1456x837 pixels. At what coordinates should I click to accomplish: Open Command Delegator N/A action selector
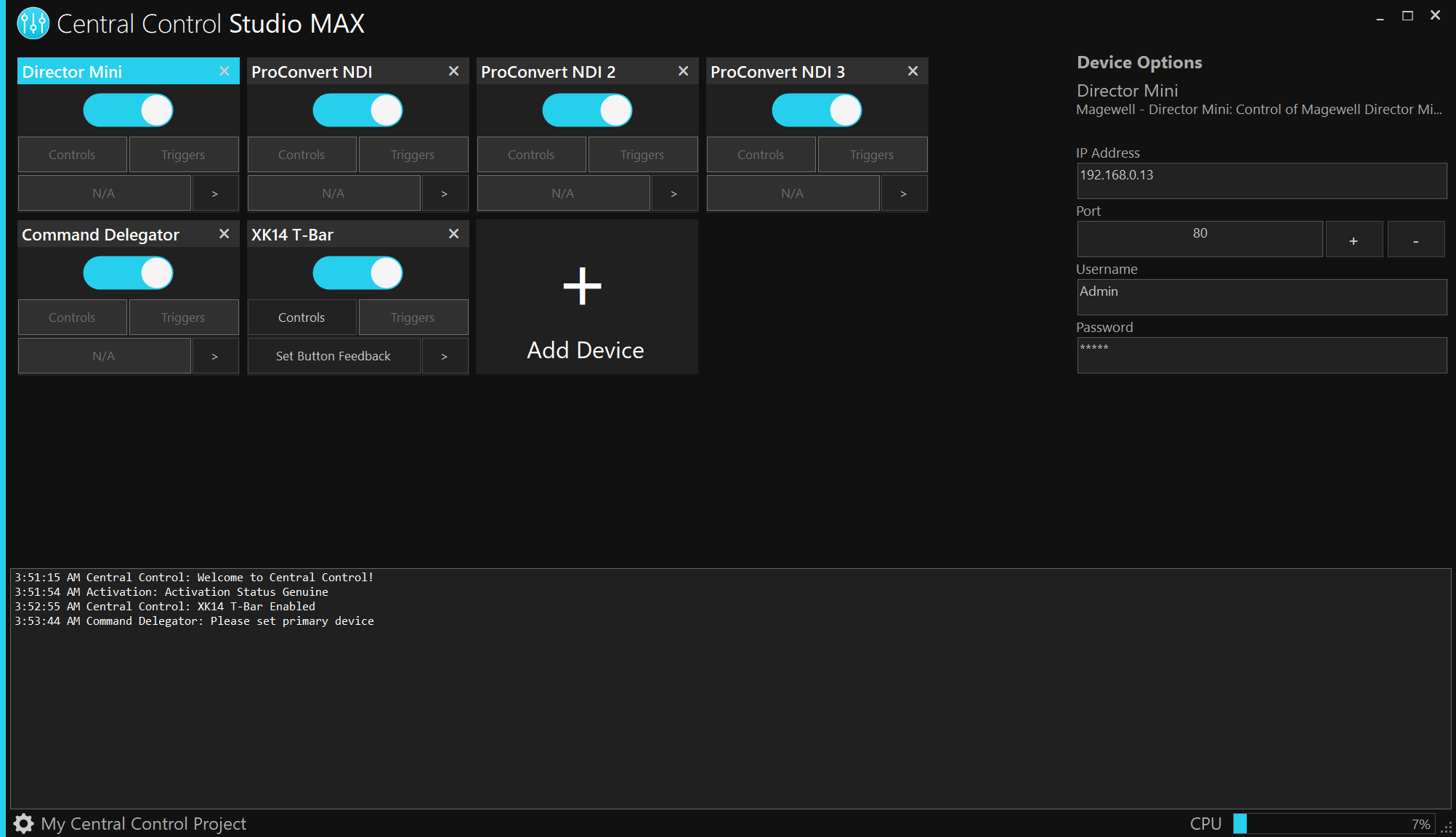click(104, 356)
